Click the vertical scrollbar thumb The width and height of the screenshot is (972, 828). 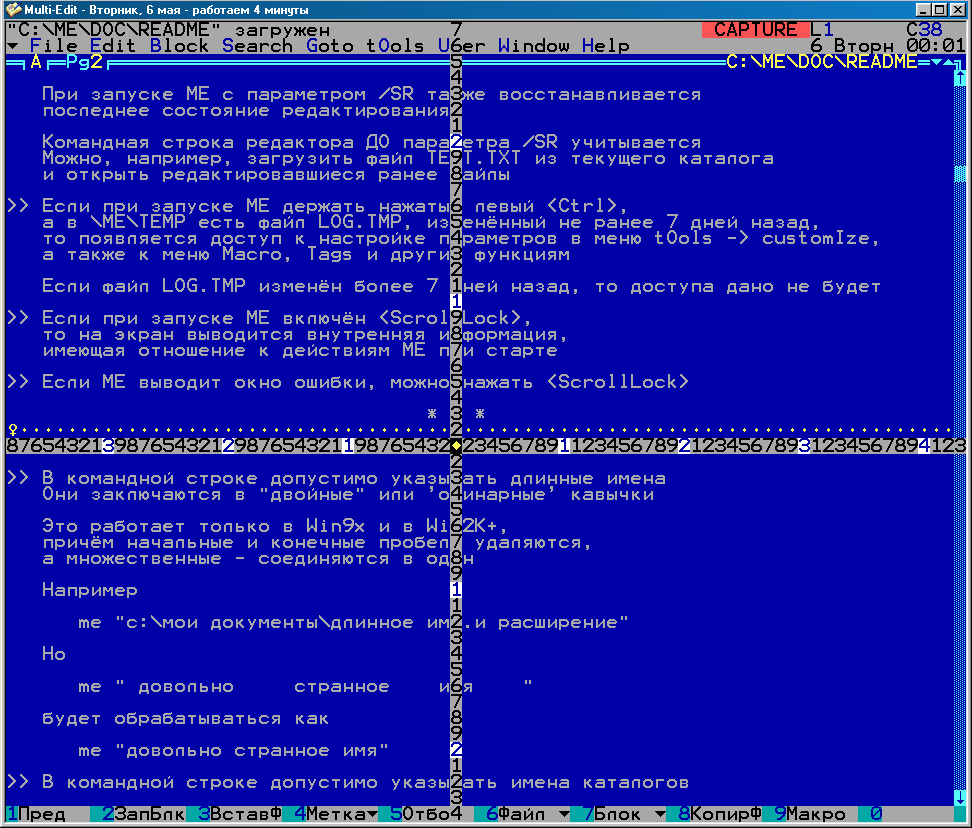960,174
